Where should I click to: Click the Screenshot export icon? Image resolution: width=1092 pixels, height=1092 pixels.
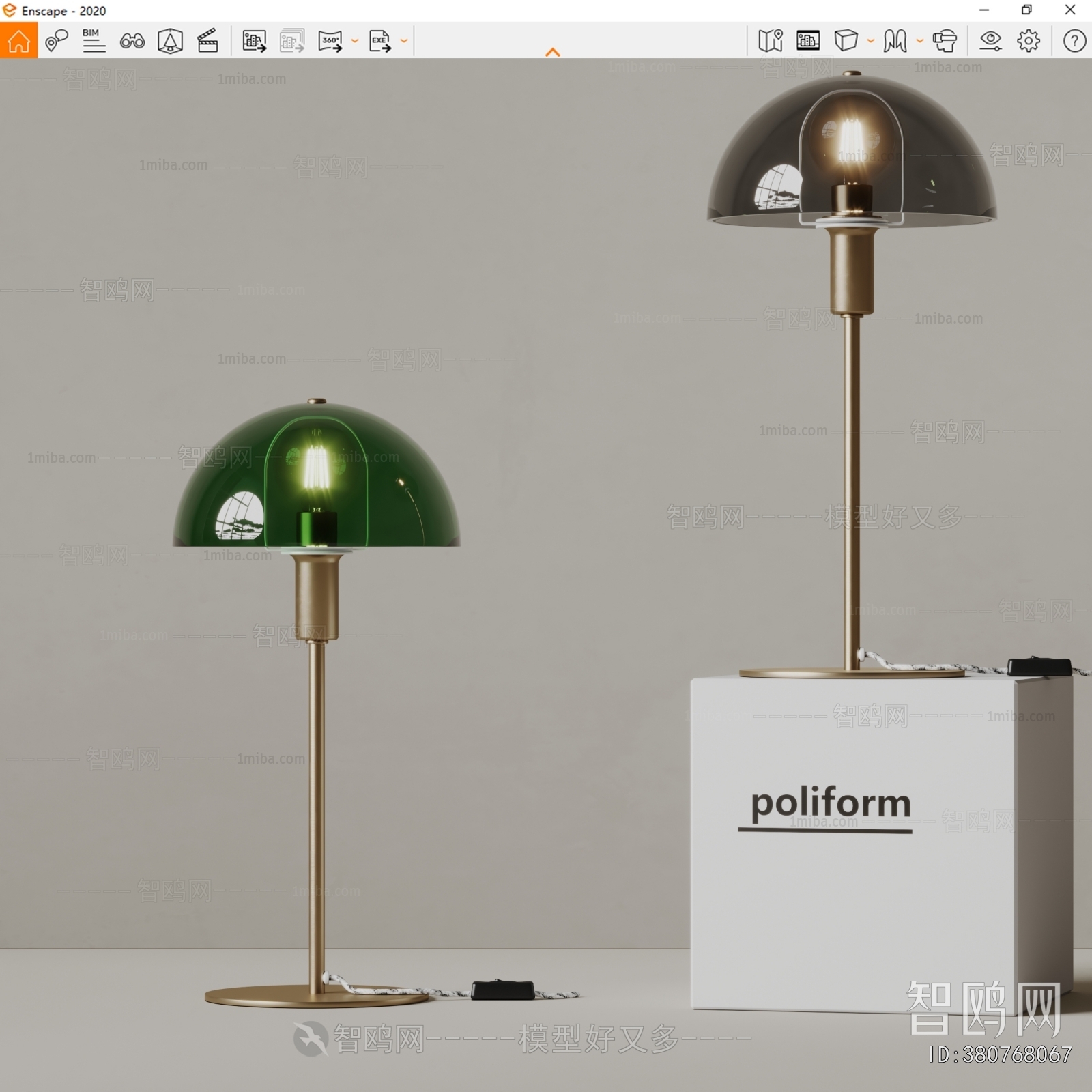(x=254, y=41)
